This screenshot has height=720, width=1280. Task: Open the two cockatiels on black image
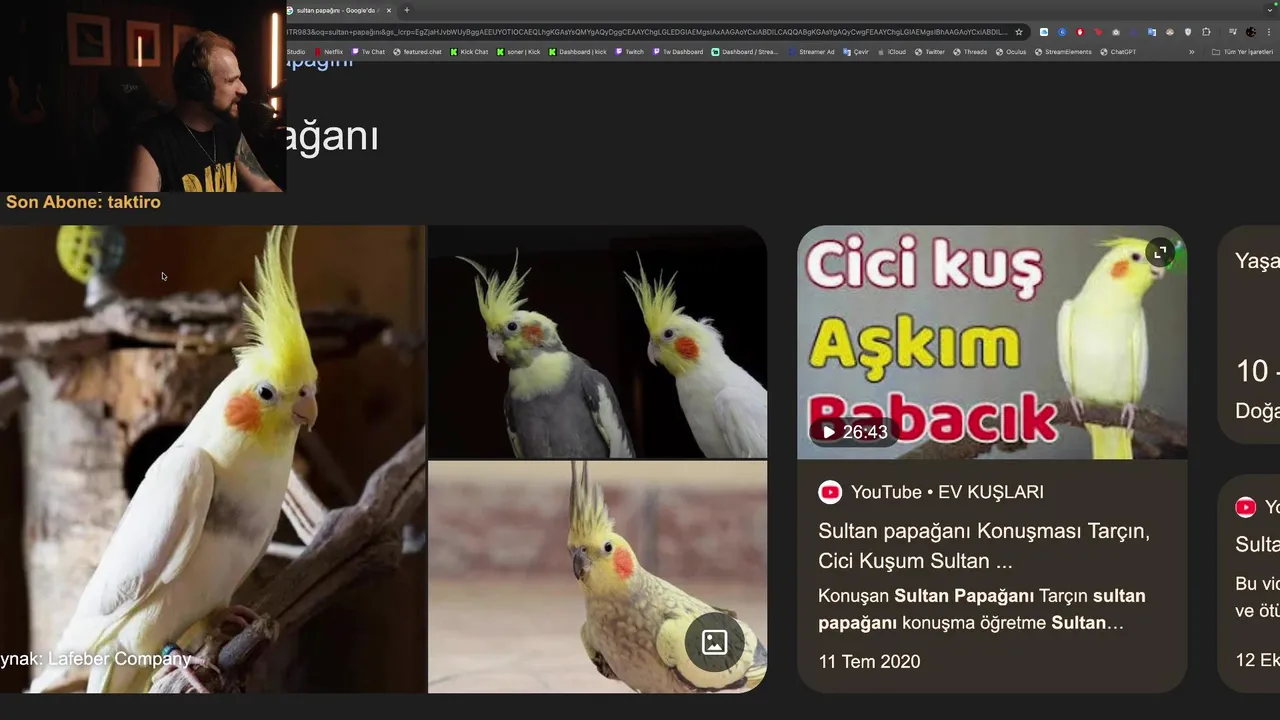(x=598, y=342)
